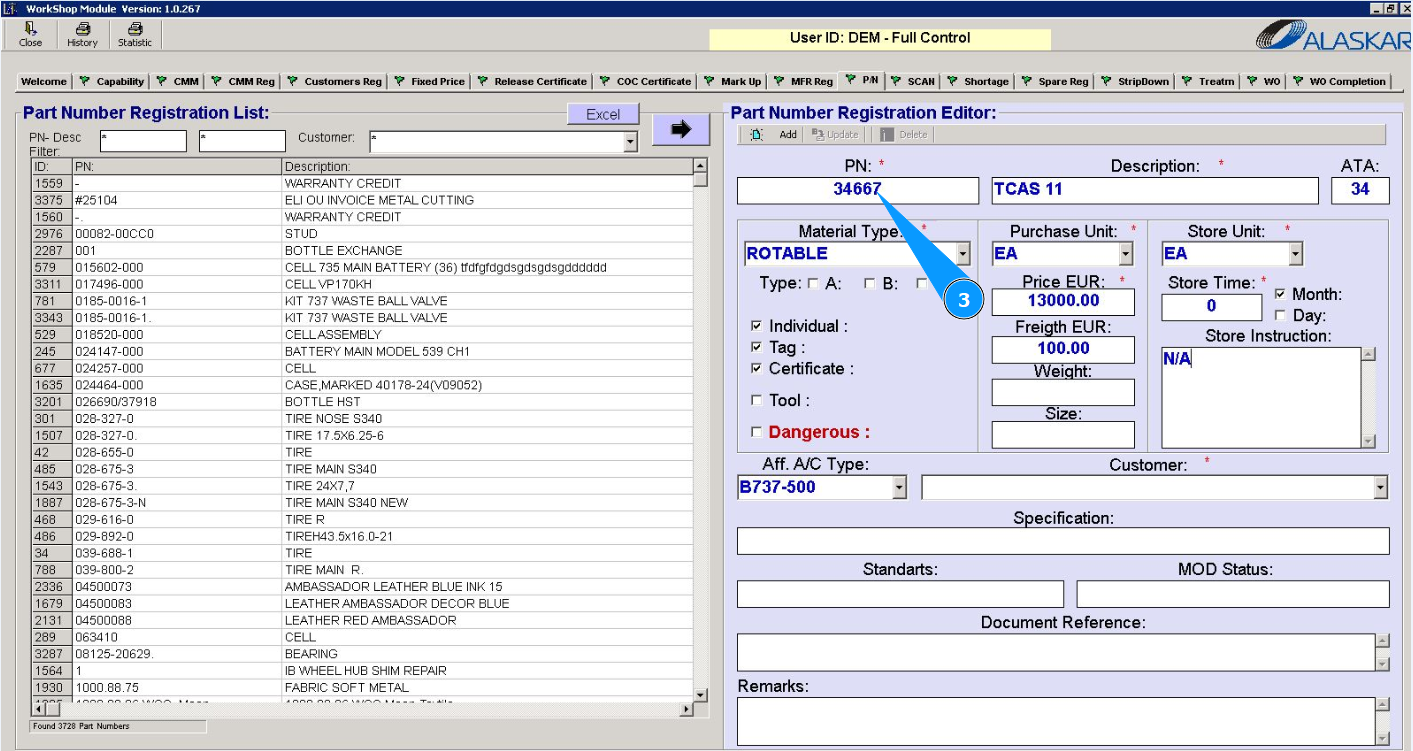This screenshot has height=751, width=1413.
Task: Click the Delete icon in editor toolbar
Action: pyautogui.click(x=887, y=135)
